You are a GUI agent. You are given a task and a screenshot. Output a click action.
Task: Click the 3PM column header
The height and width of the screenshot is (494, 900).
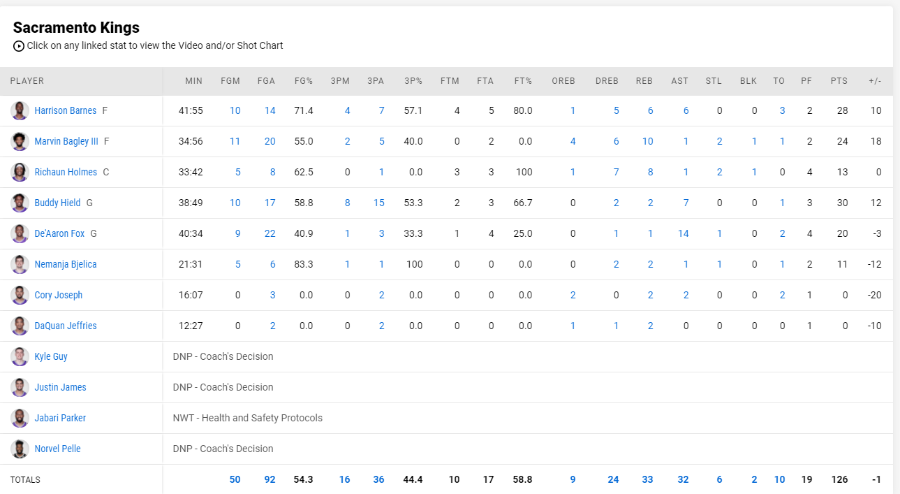click(x=340, y=81)
